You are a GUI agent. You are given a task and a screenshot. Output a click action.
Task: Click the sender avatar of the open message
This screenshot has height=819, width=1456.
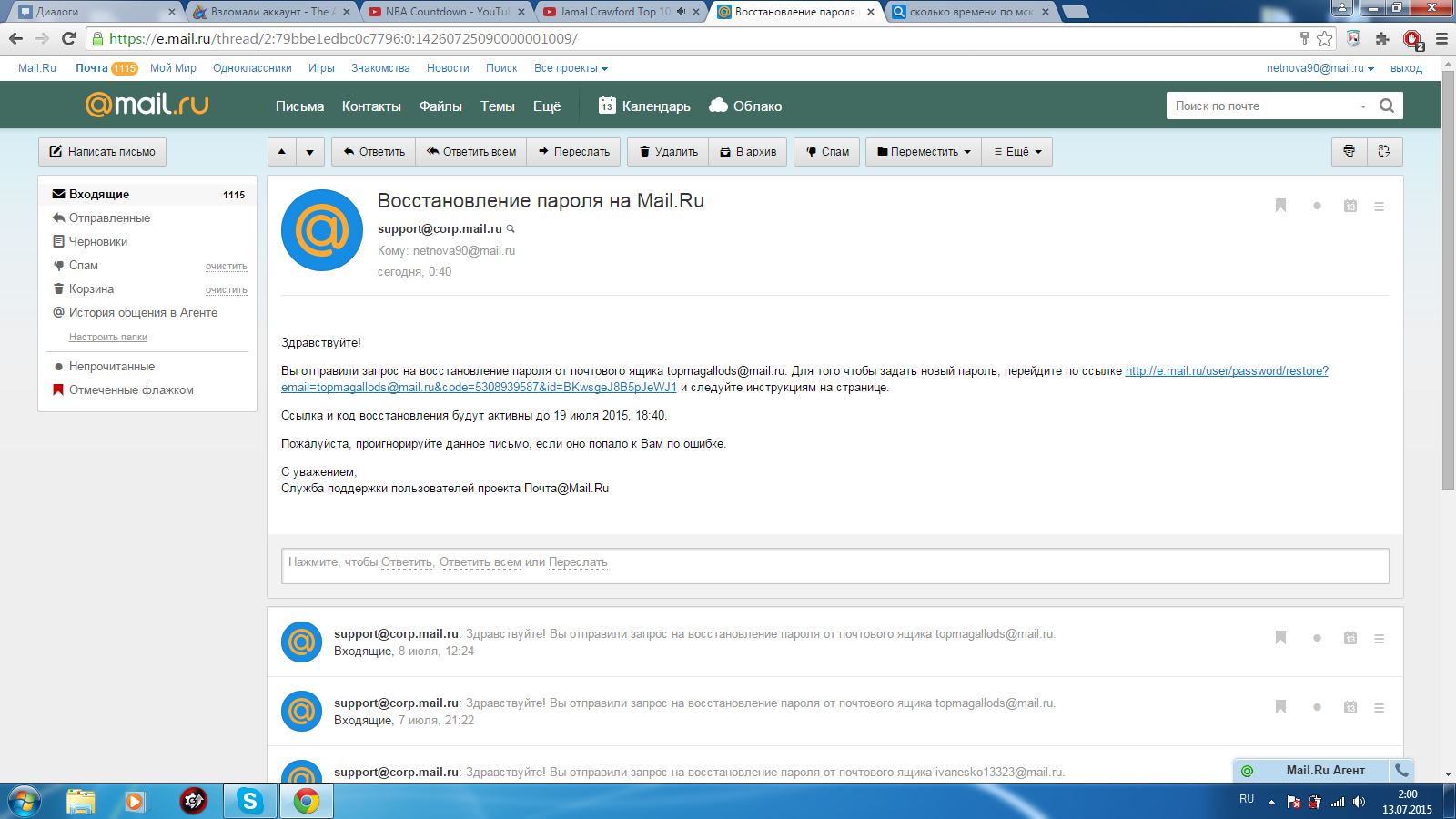click(x=322, y=230)
